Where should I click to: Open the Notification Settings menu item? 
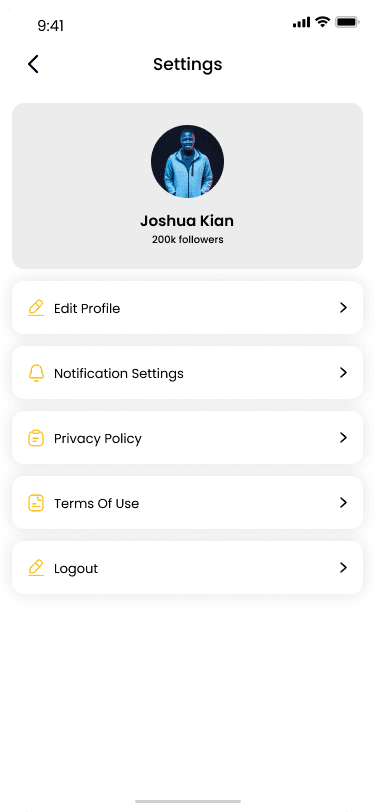coord(188,373)
